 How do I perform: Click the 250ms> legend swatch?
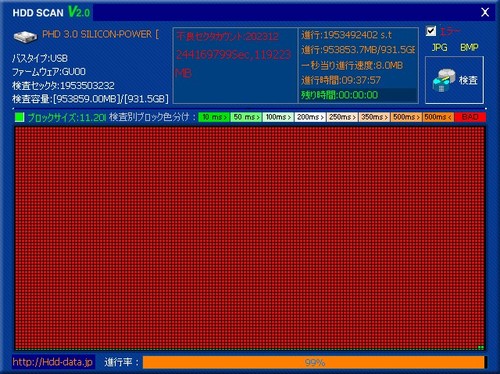[342, 117]
